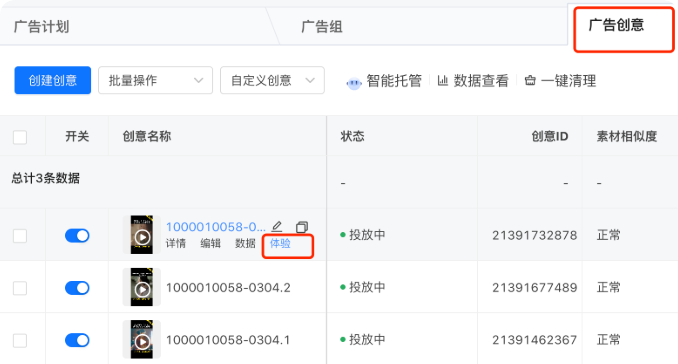Open the 自定义创意 dropdown
Image resolution: width=678 pixels, height=364 pixels.
point(272,80)
